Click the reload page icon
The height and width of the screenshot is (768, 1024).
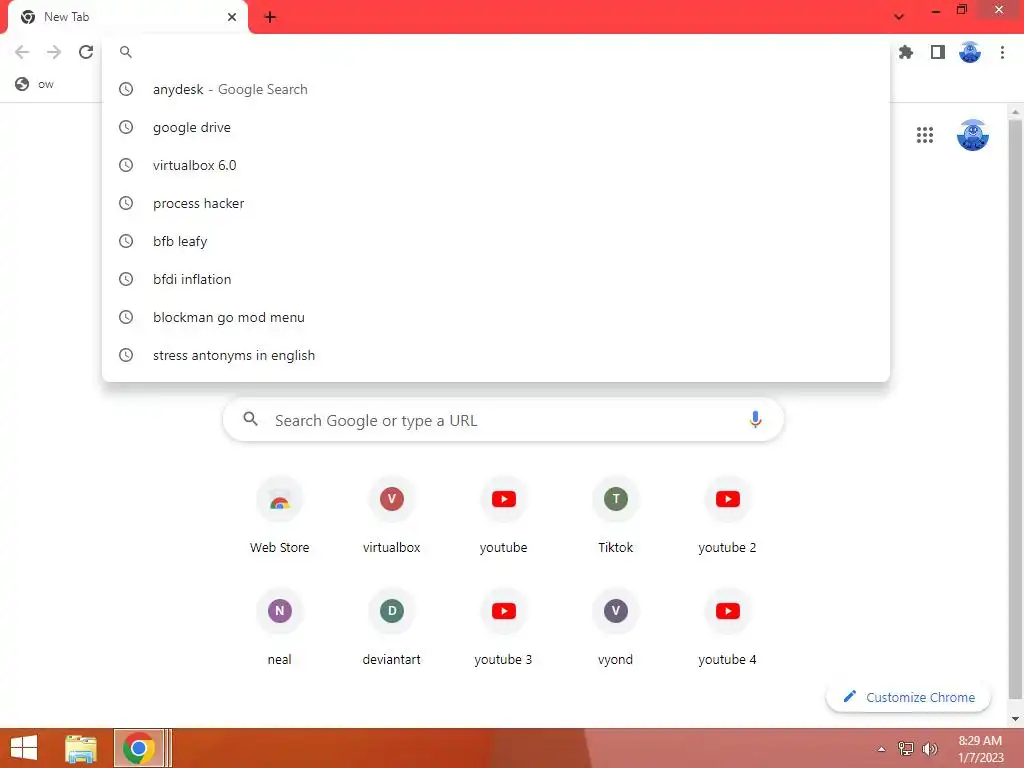(x=86, y=52)
